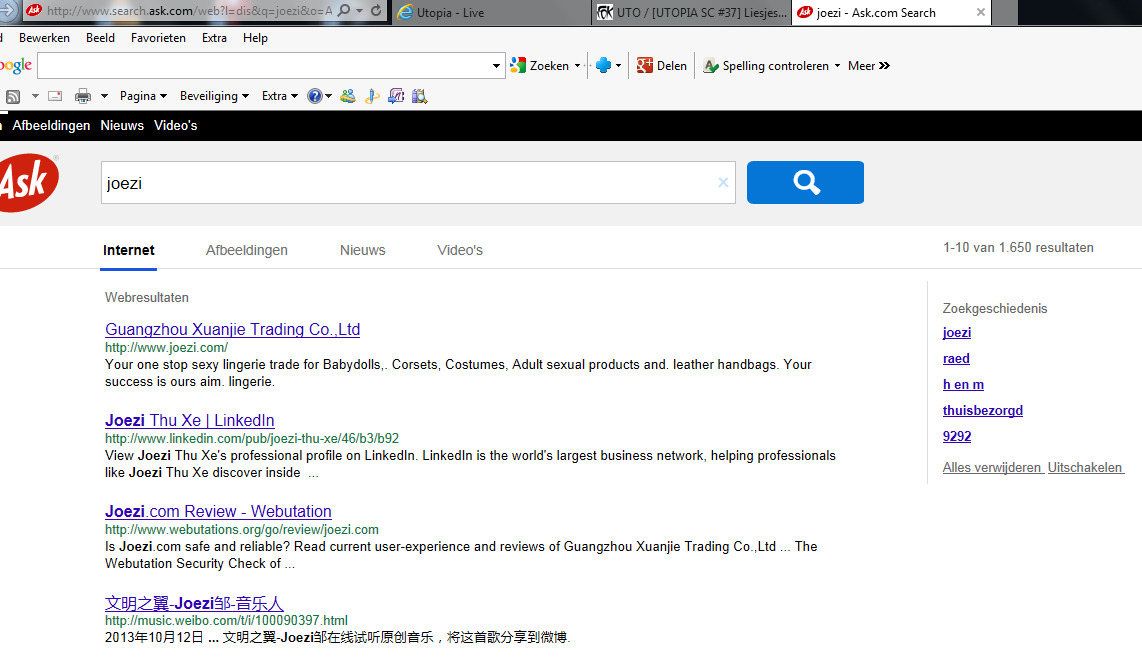The image size is (1142, 660).
Task: Click 9292 in the search history
Action: (x=956, y=436)
